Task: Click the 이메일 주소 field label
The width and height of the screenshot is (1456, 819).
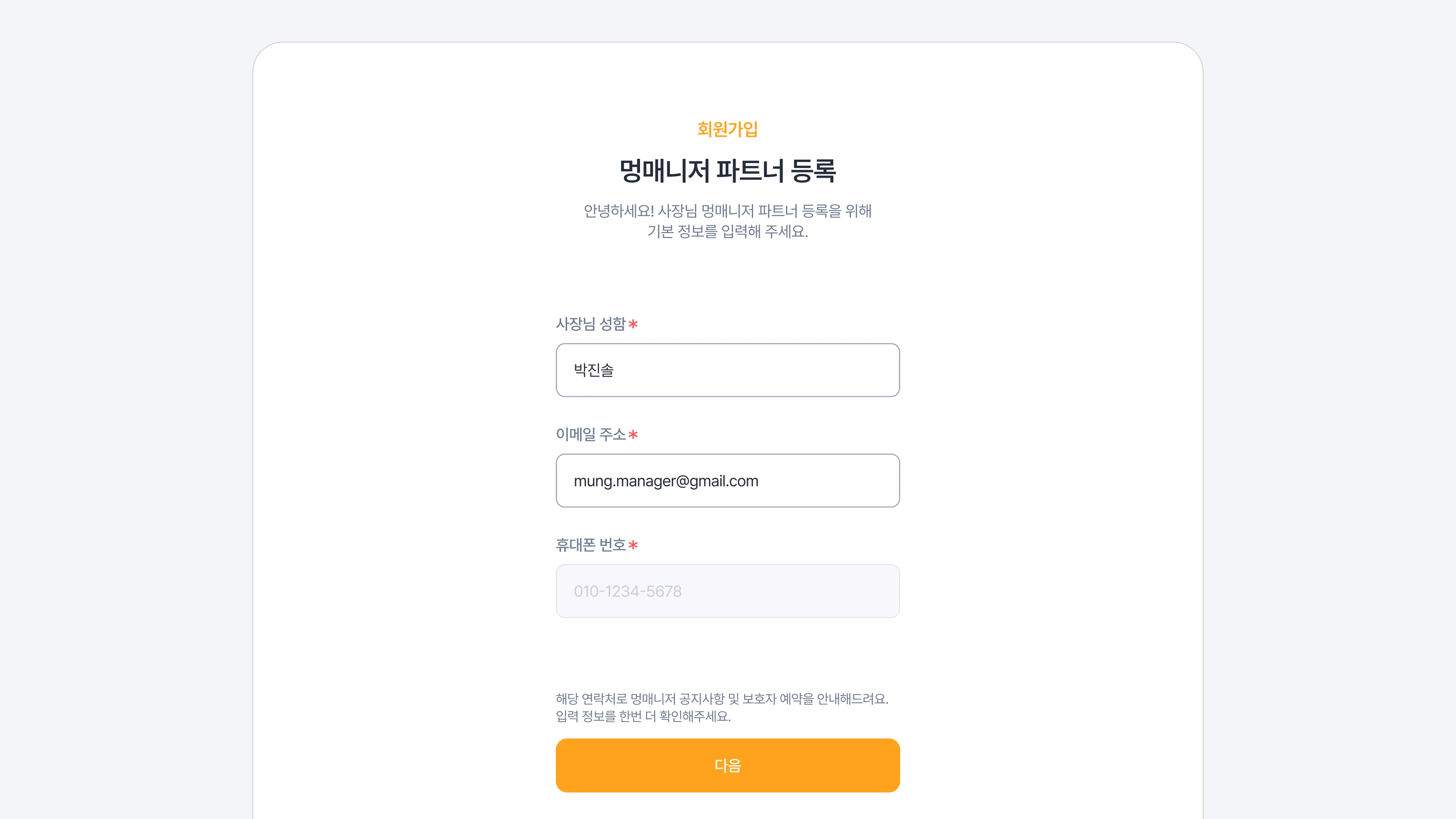Action: coord(591,434)
